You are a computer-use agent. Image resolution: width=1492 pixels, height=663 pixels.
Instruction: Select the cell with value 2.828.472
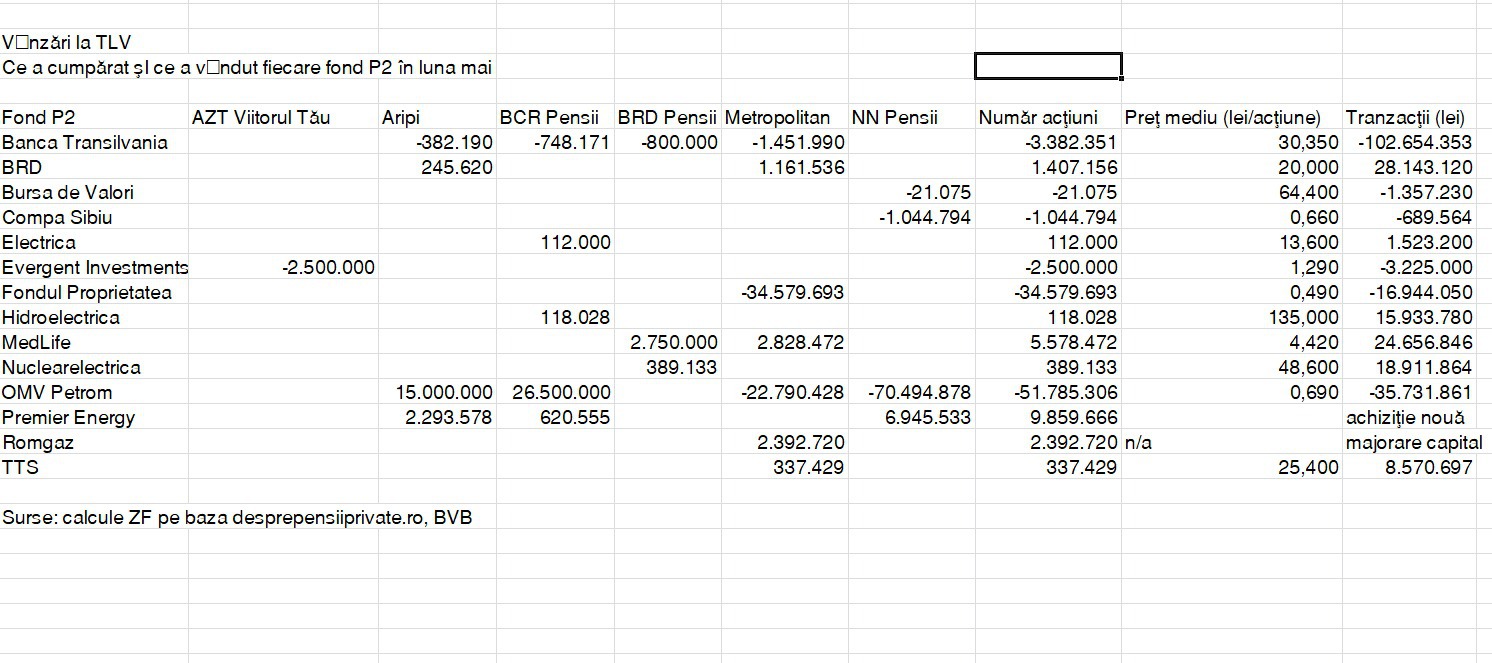(x=801, y=342)
